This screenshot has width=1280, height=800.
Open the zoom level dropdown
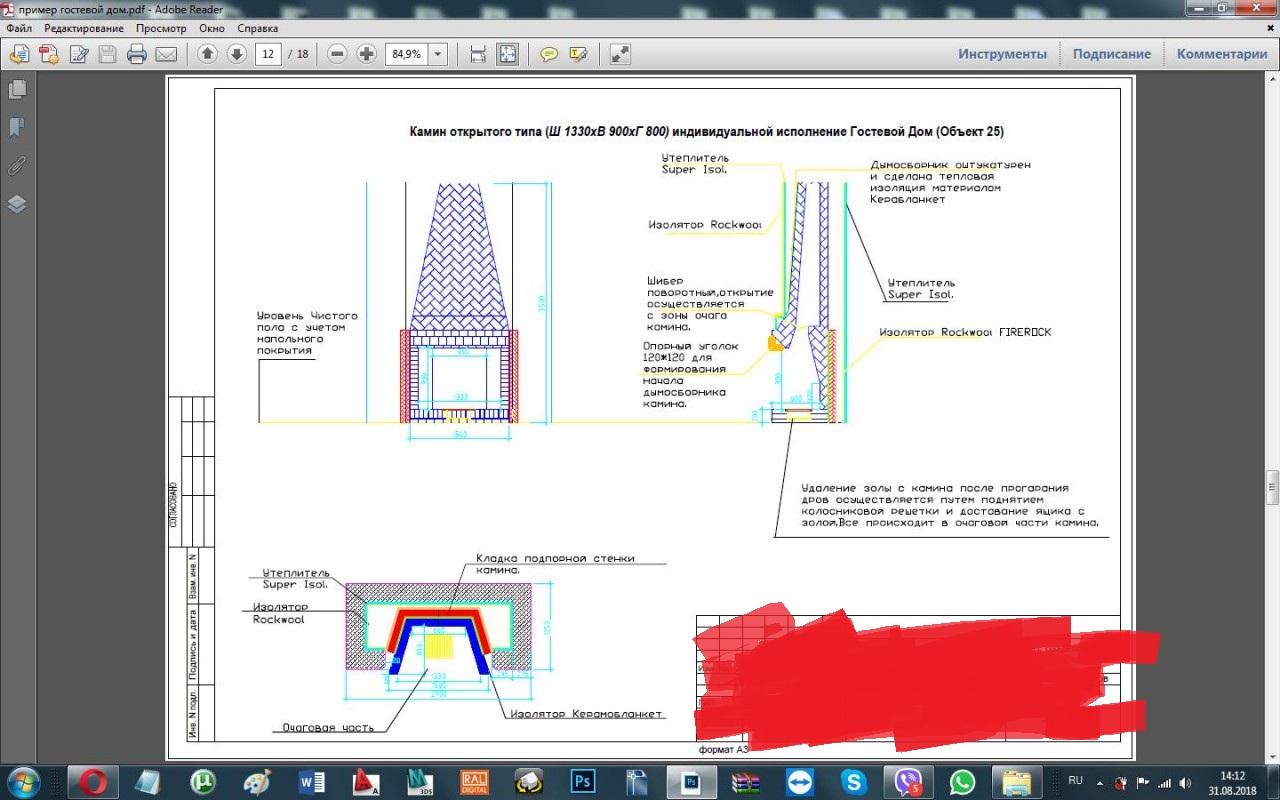point(438,54)
